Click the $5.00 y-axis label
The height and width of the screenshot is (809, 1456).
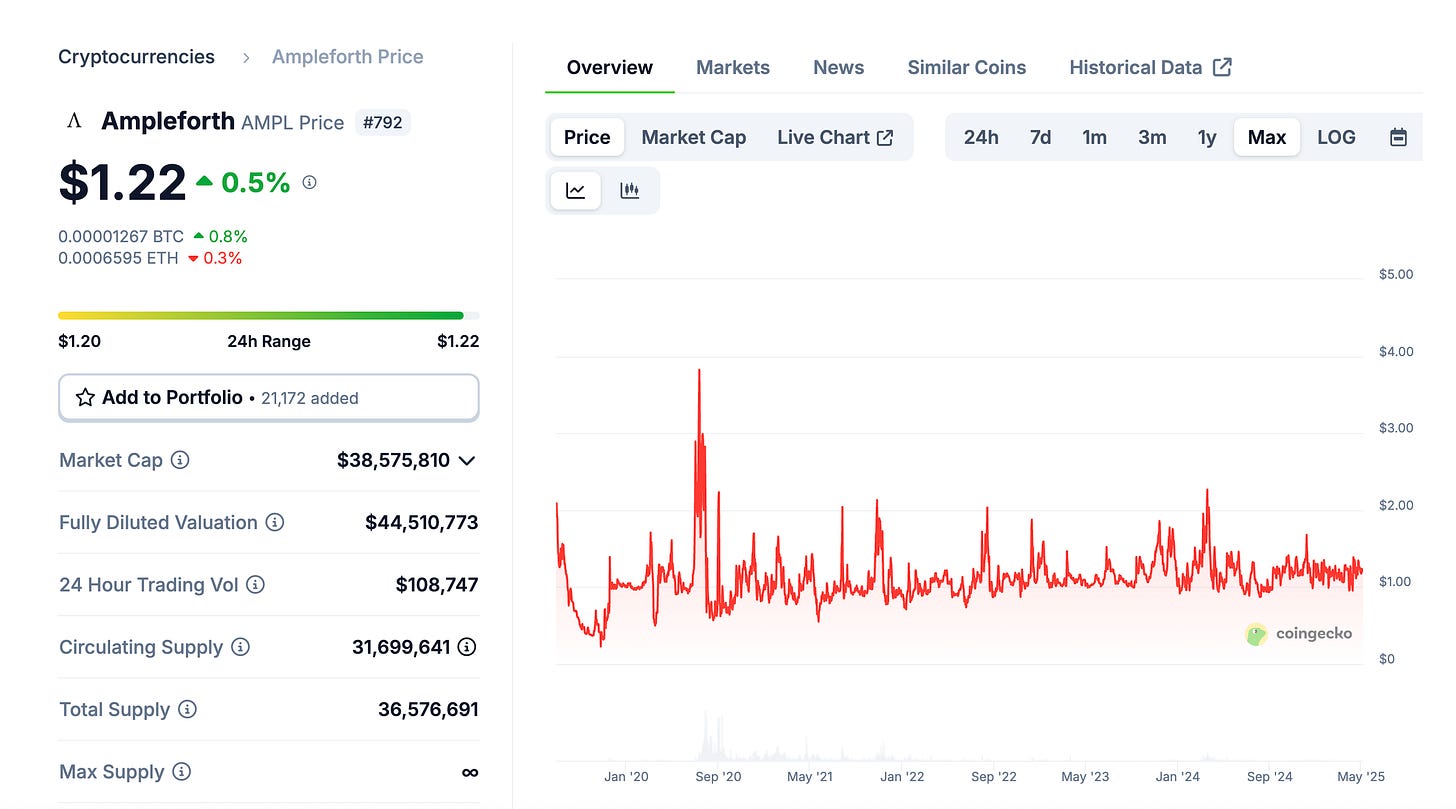click(x=1396, y=274)
